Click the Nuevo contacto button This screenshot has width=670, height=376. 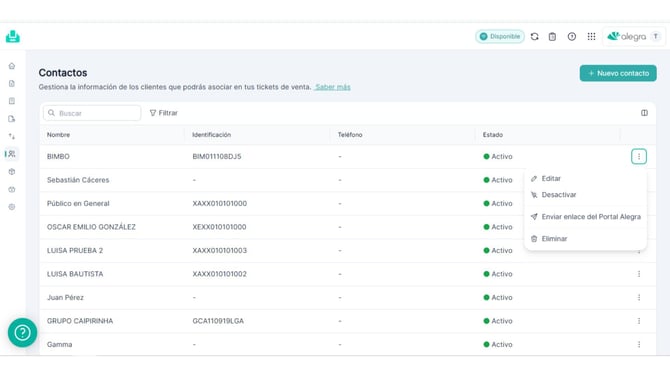(618, 73)
